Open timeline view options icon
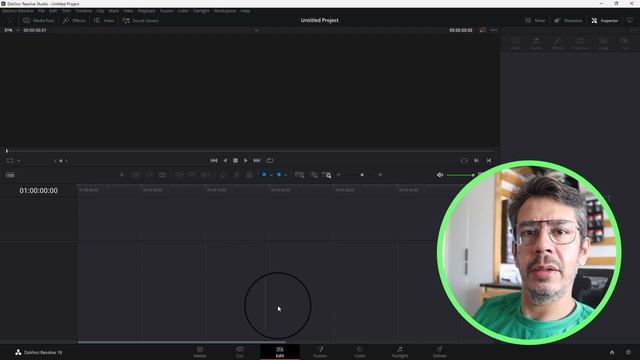Screen dimensions: 640x360 pyautogui.click(x=10, y=175)
